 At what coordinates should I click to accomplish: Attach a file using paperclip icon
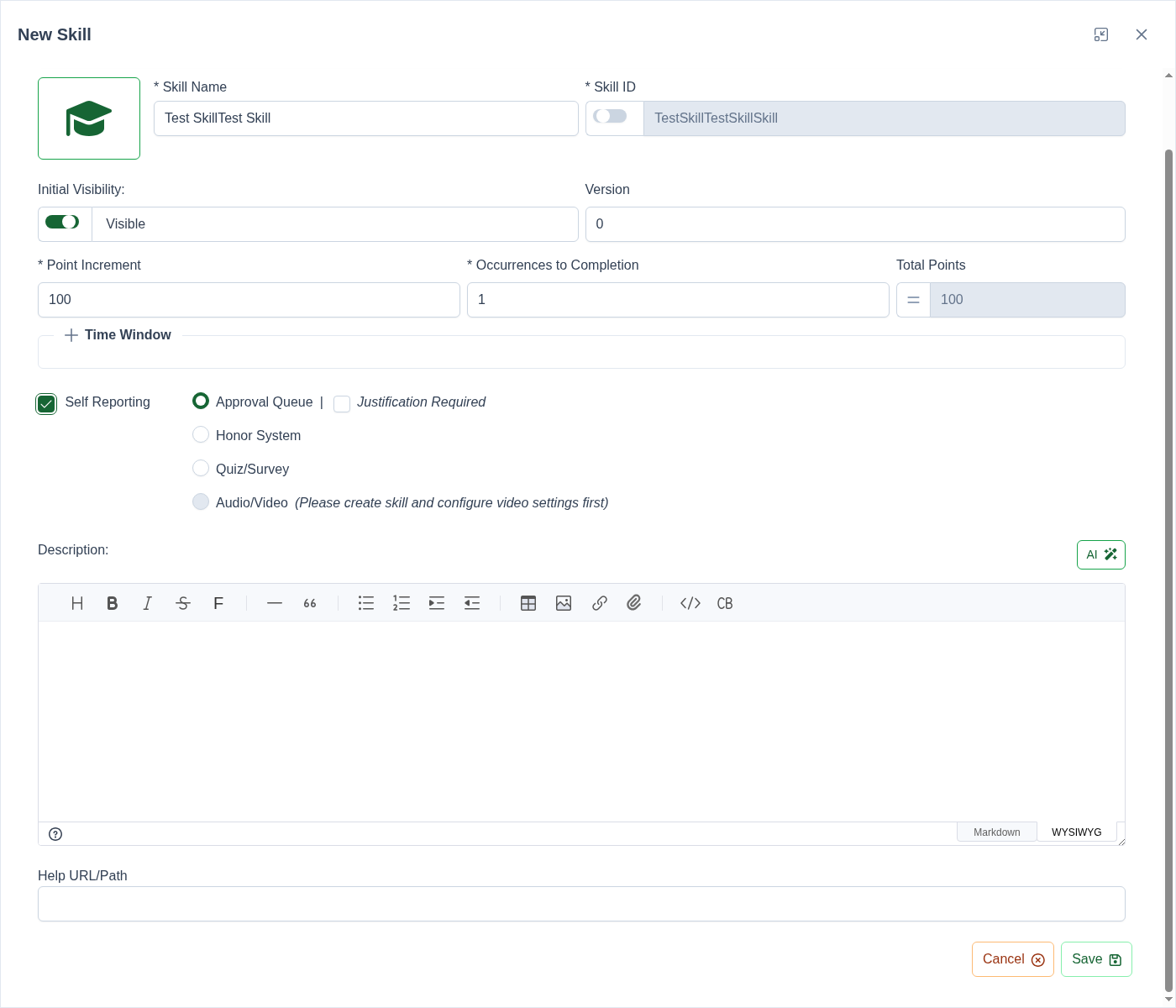click(634, 603)
